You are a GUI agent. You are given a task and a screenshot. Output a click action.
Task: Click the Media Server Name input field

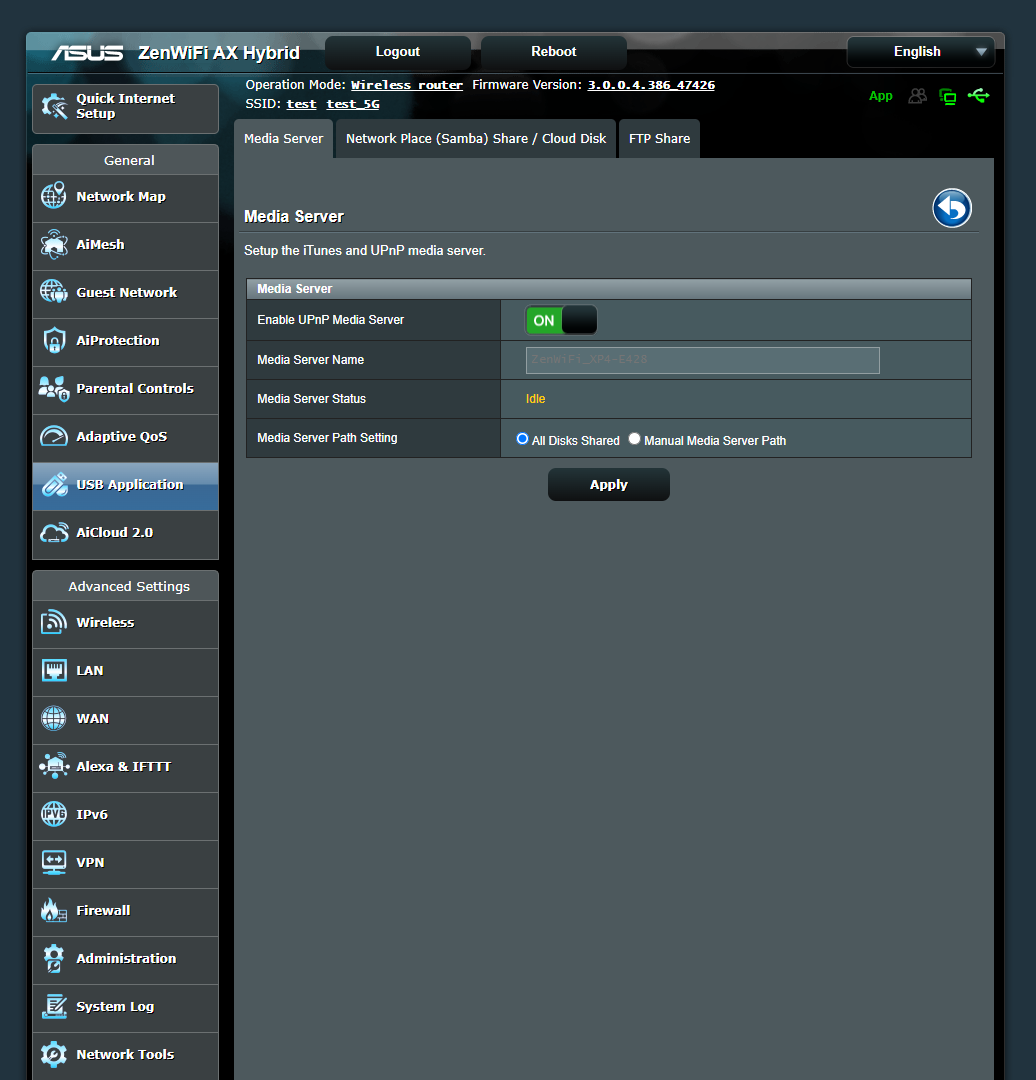coord(701,360)
